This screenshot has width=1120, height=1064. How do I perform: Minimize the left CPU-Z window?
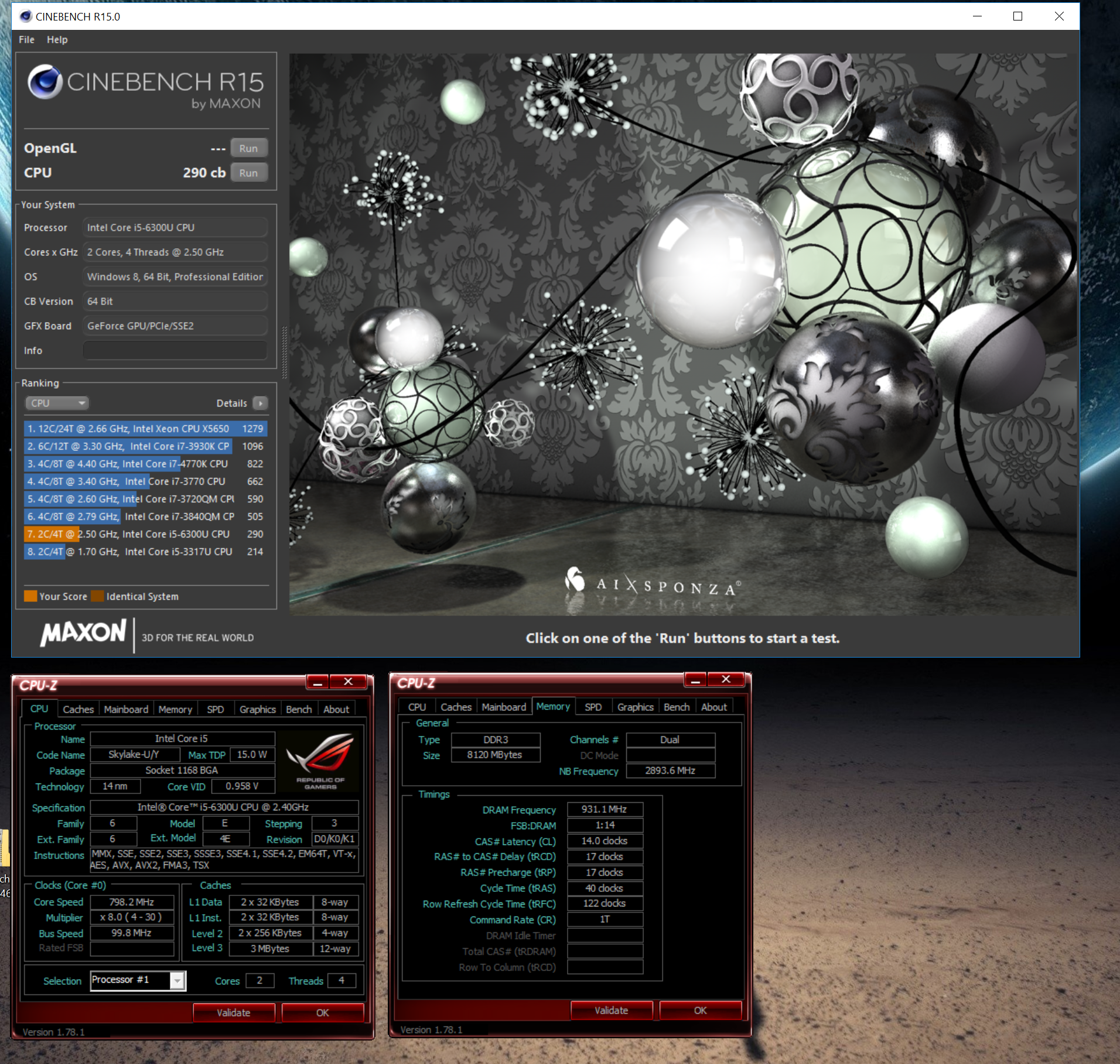(317, 682)
